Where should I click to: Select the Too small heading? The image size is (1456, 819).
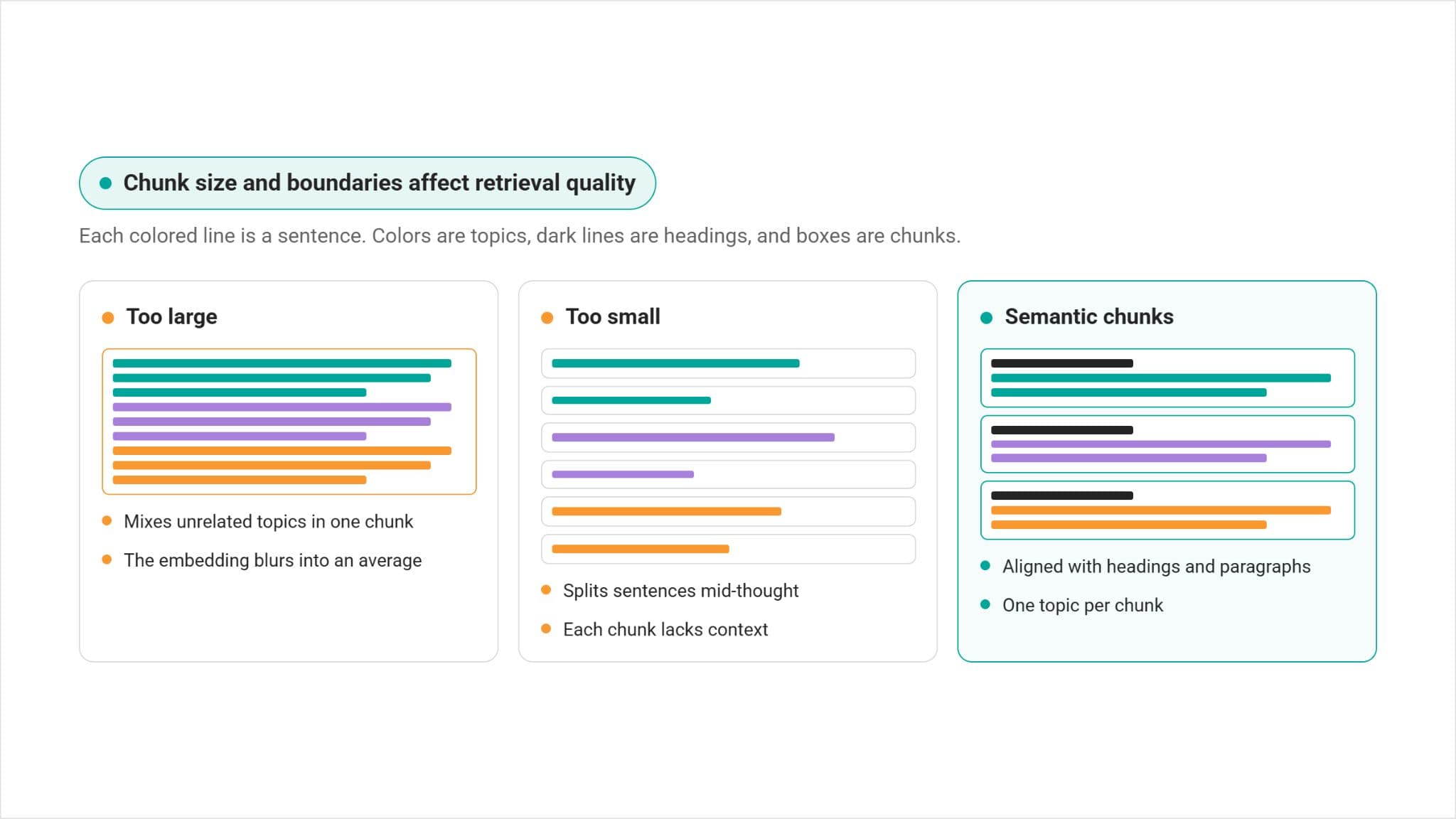point(613,316)
